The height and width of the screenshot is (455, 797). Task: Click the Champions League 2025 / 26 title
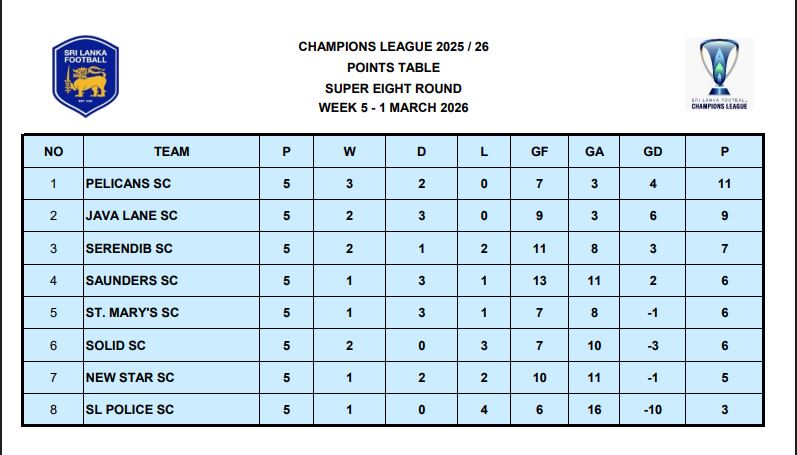pyautogui.click(x=393, y=47)
